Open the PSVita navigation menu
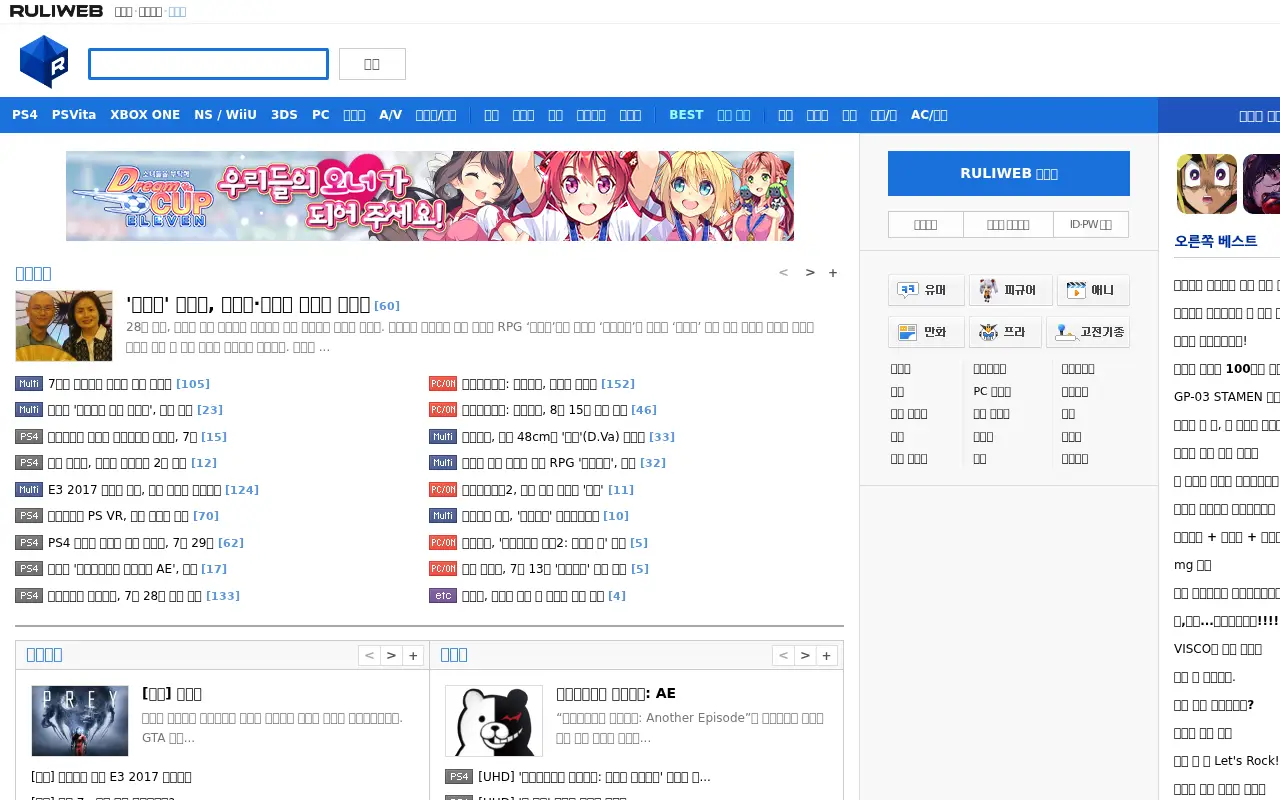 [x=74, y=115]
